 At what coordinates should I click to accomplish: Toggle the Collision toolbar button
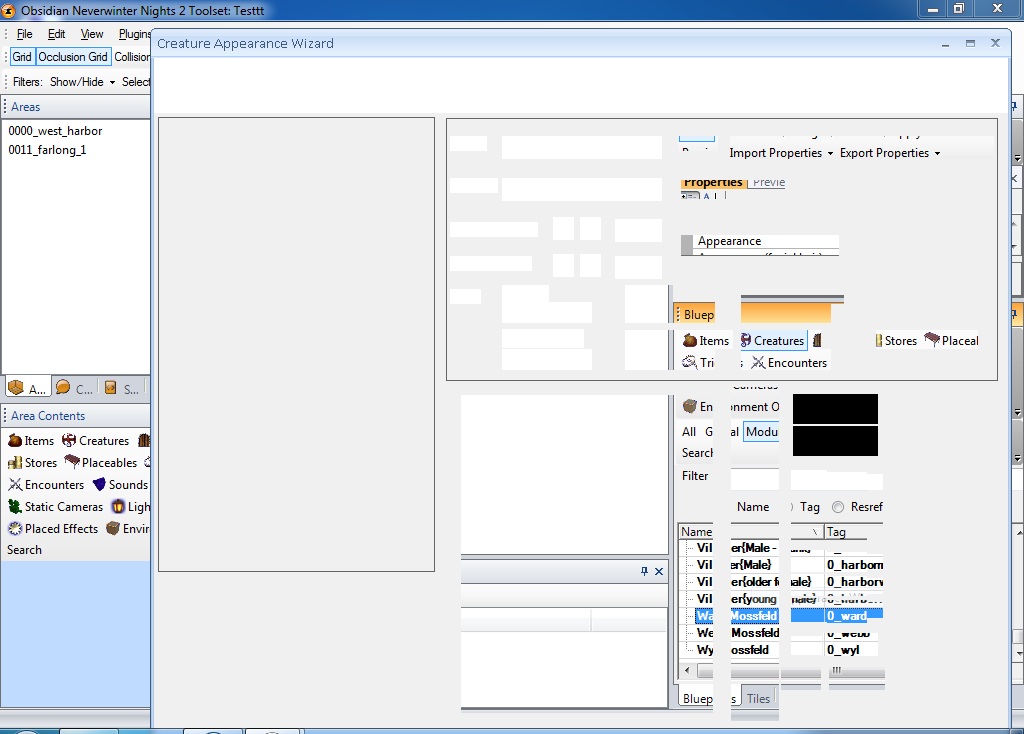click(132, 57)
